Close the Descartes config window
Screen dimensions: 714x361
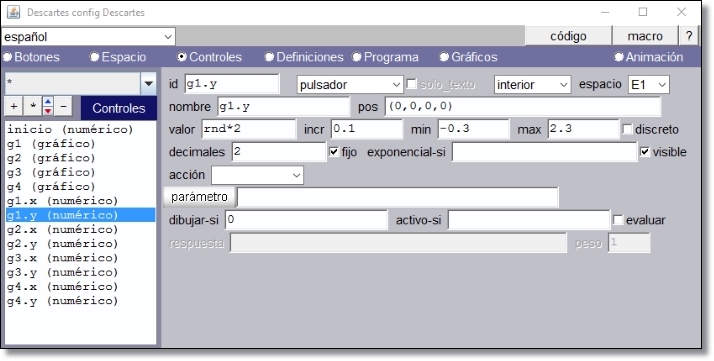pos(681,12)
